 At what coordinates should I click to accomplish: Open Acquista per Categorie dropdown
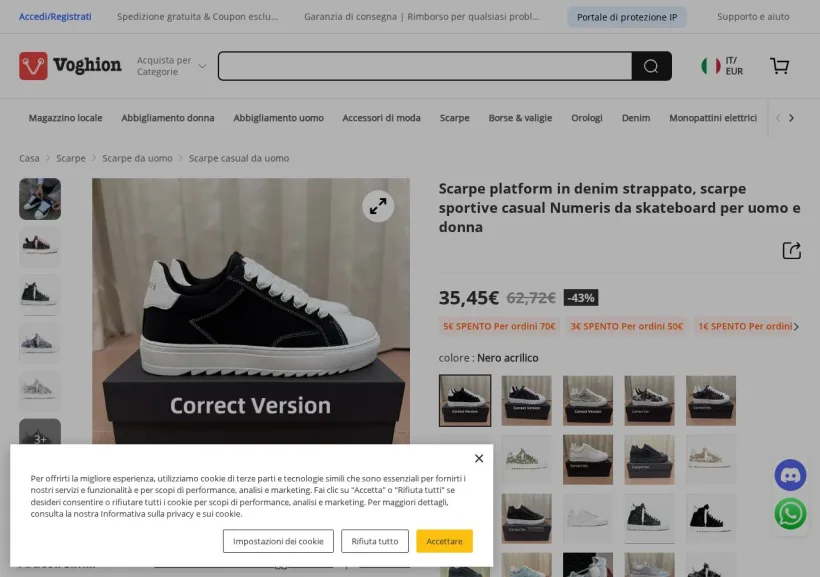pos(171,66)
